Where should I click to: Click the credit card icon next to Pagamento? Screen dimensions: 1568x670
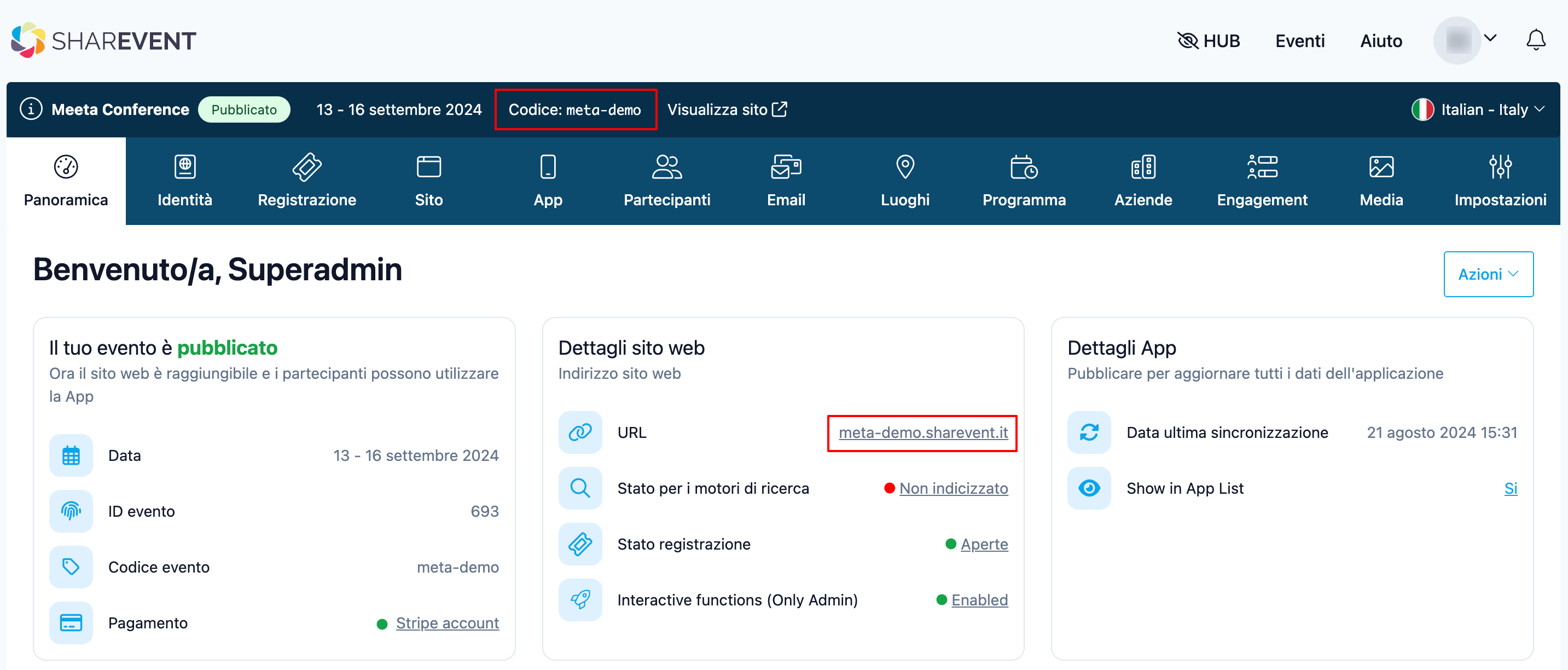[71, 622]
